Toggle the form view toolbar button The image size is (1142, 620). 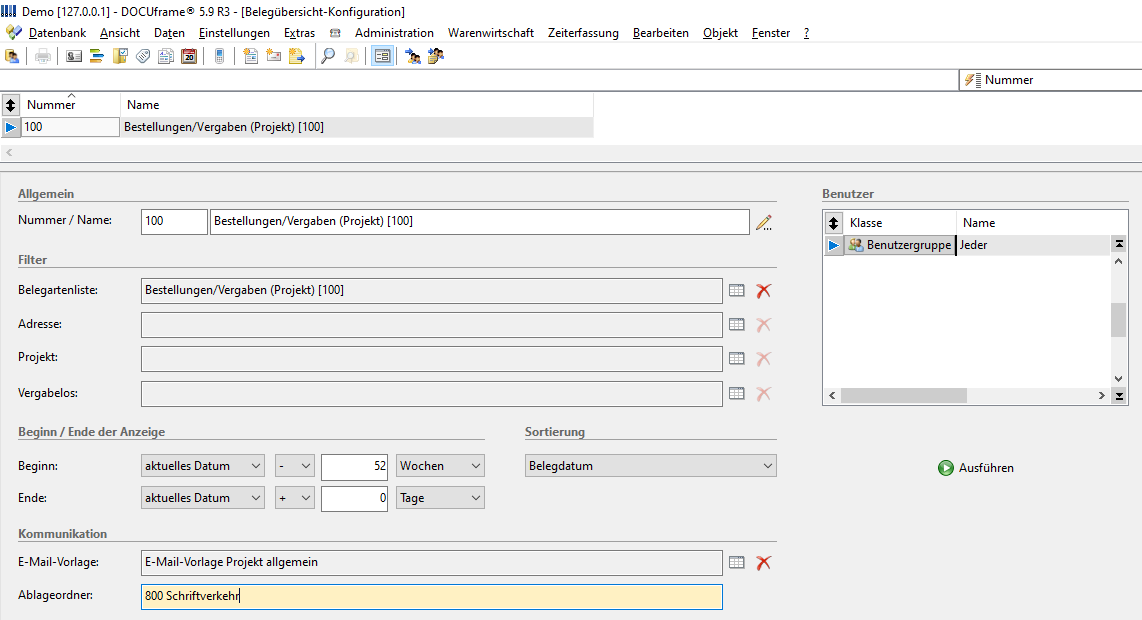pyautogui.click(x=382, y=56)
